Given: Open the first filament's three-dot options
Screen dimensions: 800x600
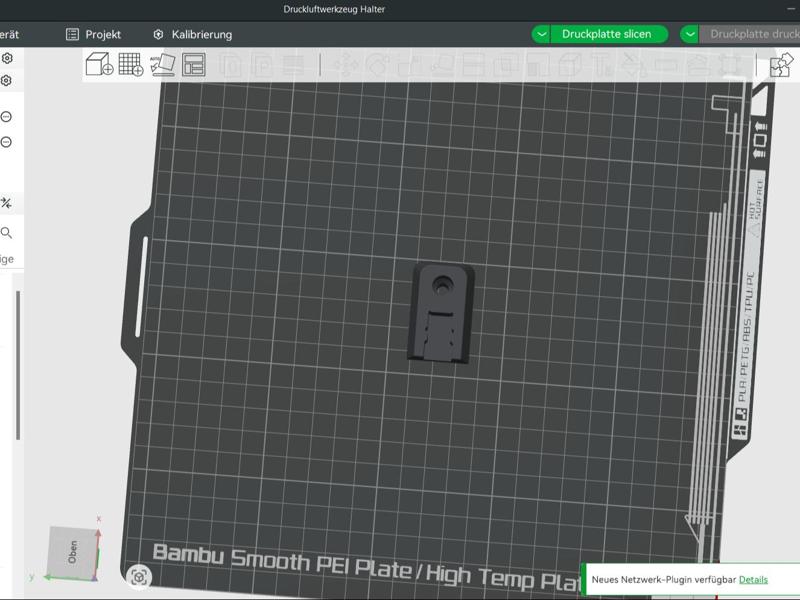Looking at the screenshot, I should (x=6, y=117).
